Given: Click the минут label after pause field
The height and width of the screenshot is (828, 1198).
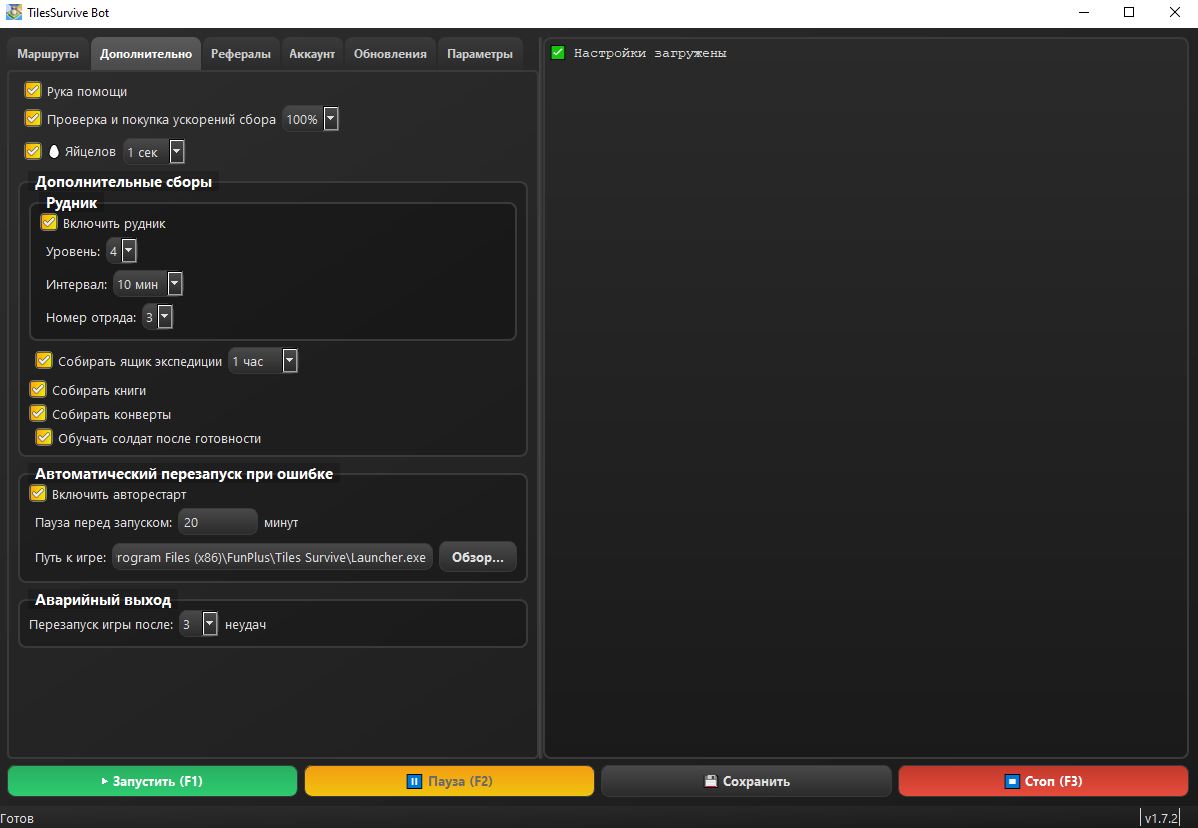Looking at the screenshot, I should tap(281, 522).
